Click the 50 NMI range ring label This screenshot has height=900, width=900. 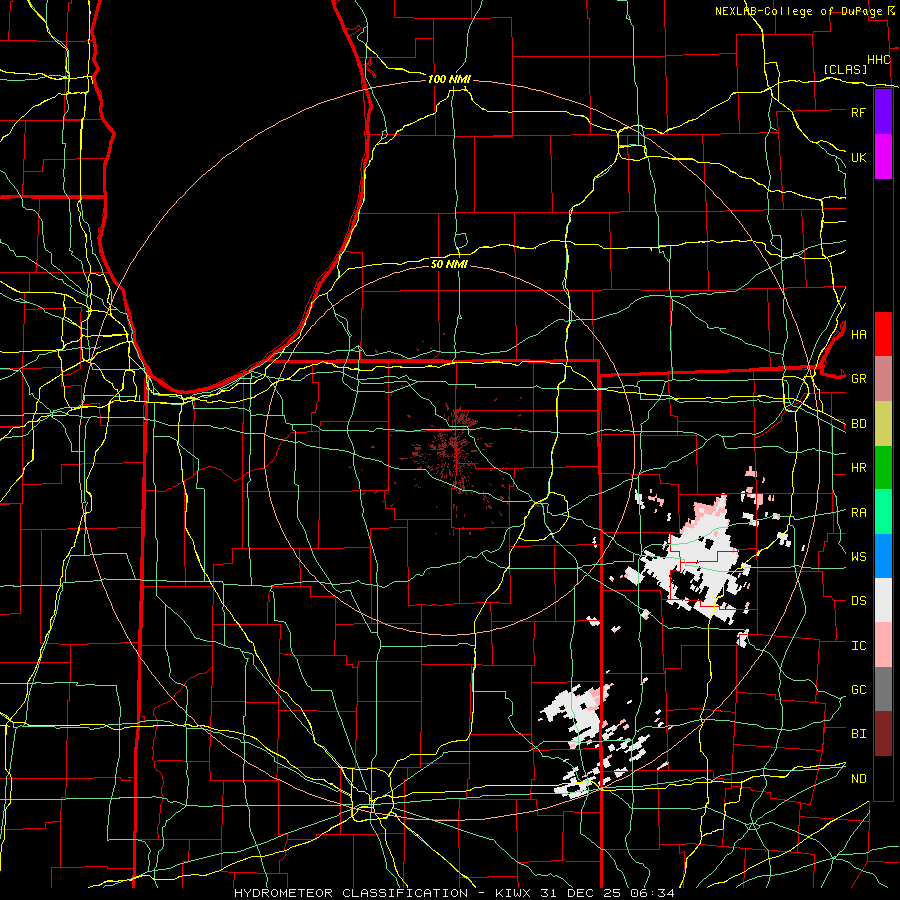(x=449, y=264)
